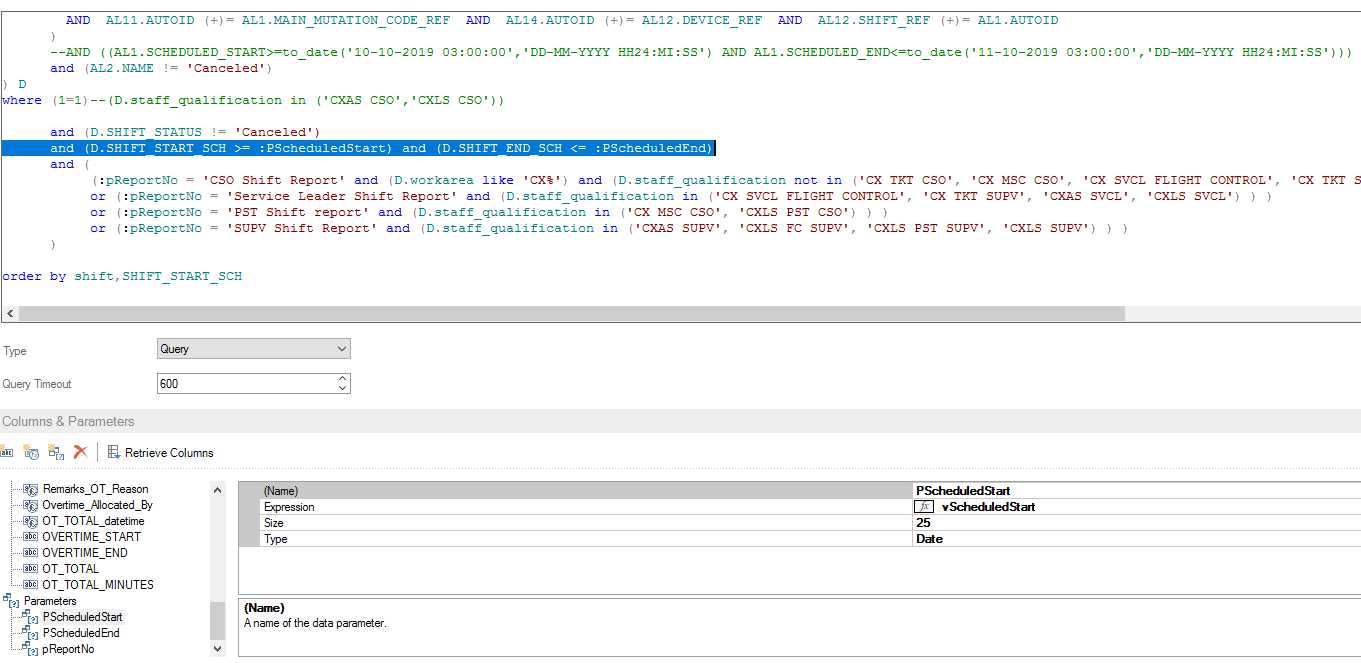Select the OVERTIME_END column

coord(85,552)
